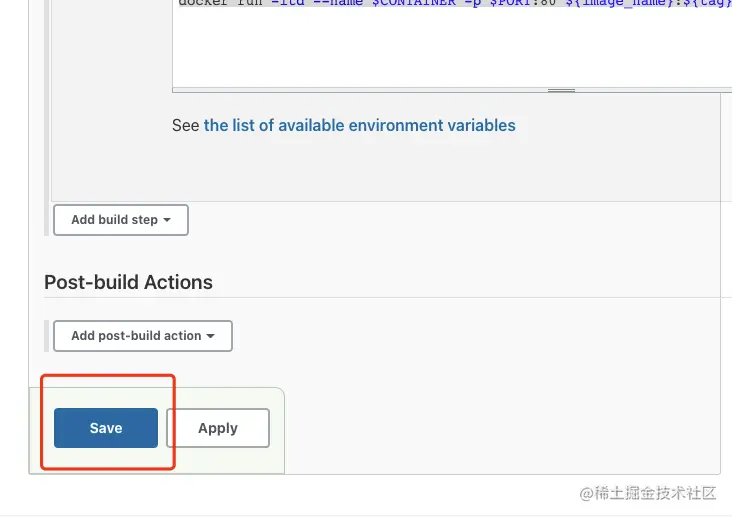Image resolution: width=732 pixels, height=517 pixels.
Task: Open the available environment variables link
Action: click(x=359, y=126)
